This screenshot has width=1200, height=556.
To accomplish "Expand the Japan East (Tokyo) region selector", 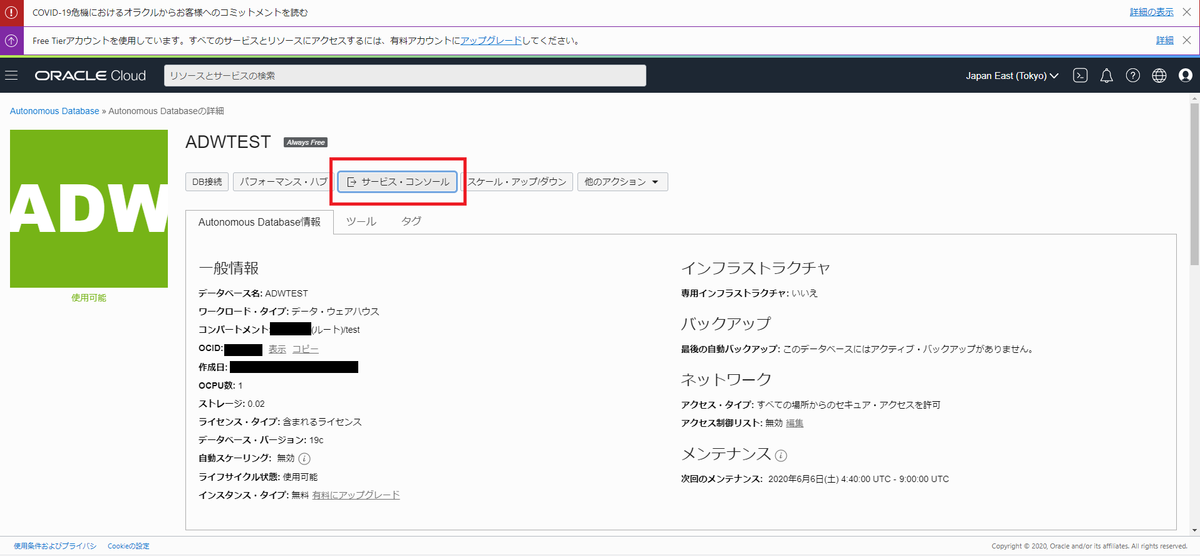I will (x=1011, y=76).
